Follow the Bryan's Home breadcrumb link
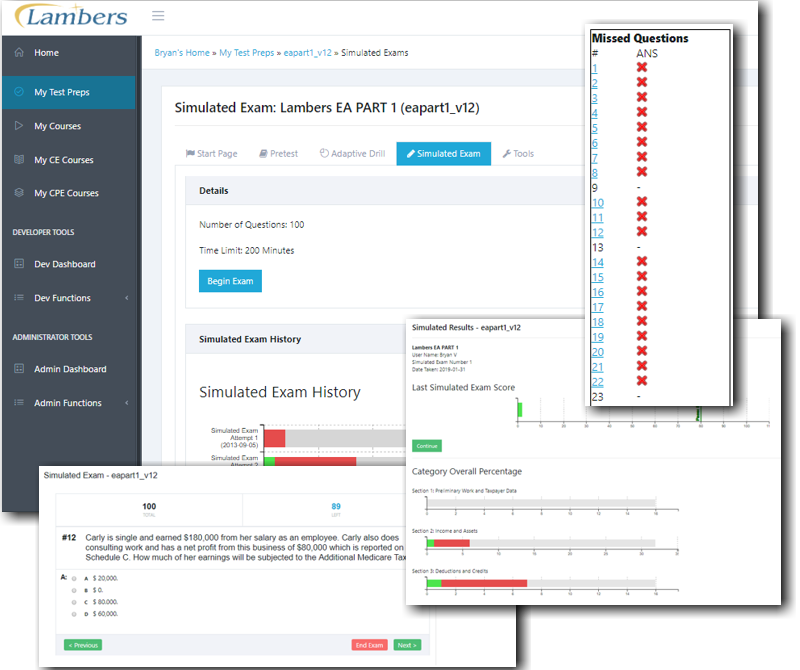Image resolution: width=800 pixels, height=670 pixels. click(x=182, y=53)
